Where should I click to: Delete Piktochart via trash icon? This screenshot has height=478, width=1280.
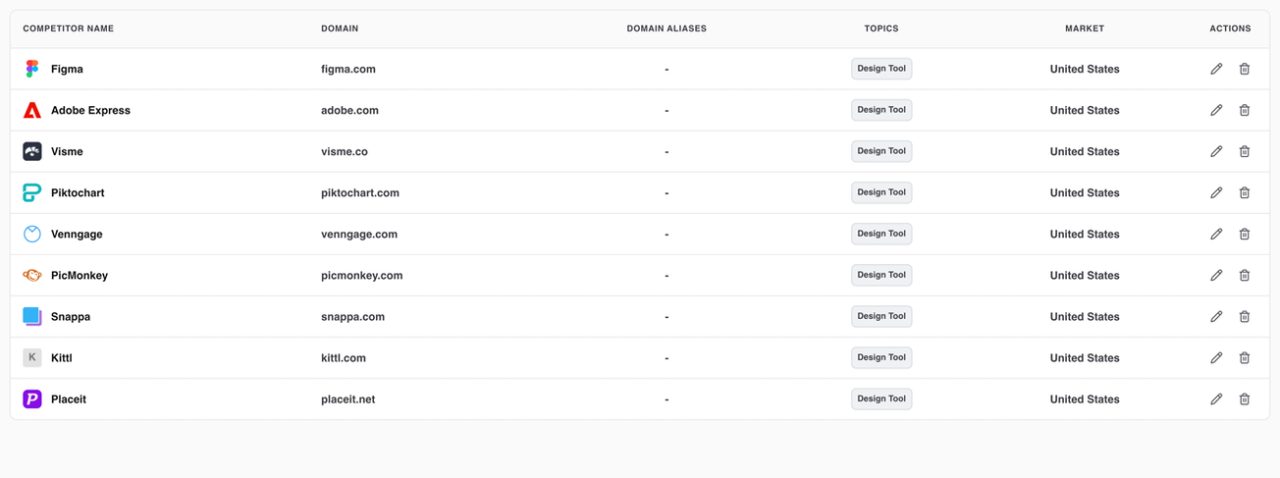(1244, 192)
